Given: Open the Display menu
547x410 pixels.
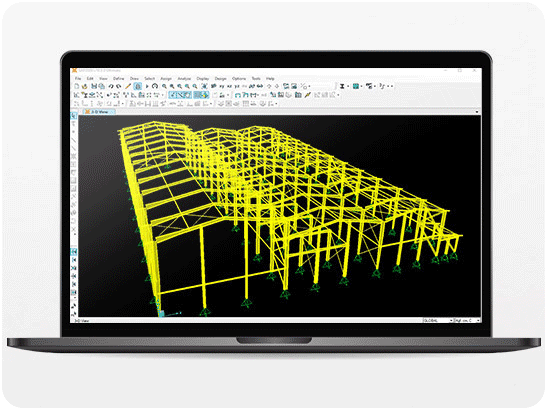Looking at the screenshot, I should [x=203, y=79].
